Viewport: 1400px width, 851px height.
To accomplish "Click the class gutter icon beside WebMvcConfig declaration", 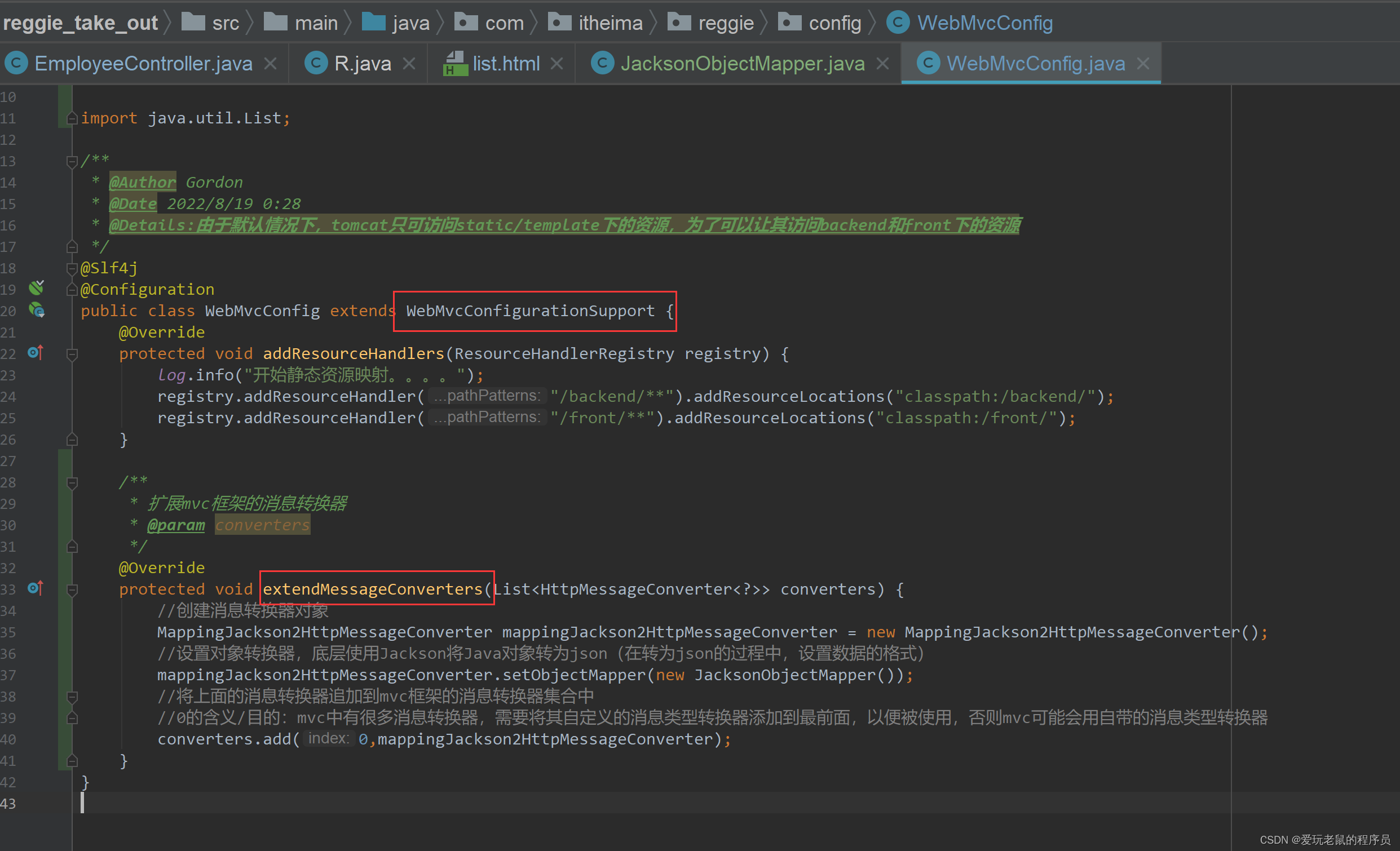I will (x=37, y=310).
